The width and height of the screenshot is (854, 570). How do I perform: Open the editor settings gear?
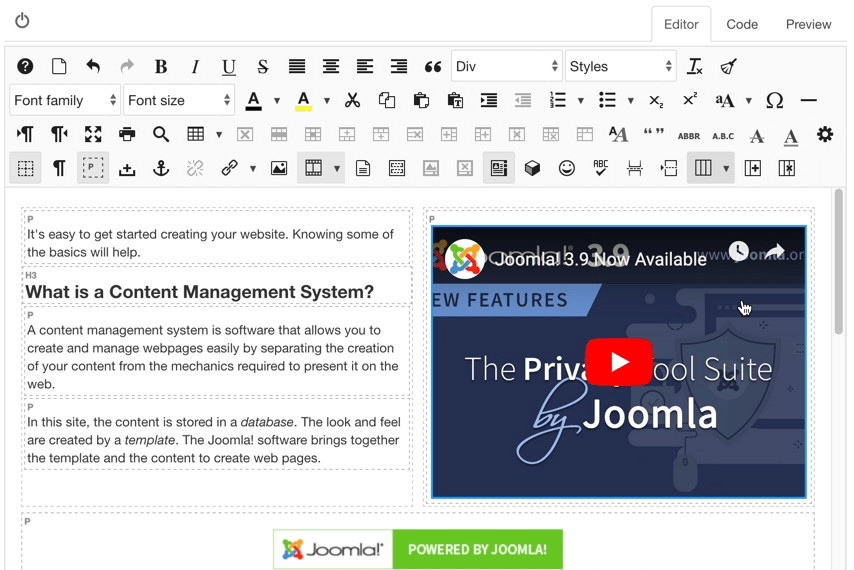(825, 134)
